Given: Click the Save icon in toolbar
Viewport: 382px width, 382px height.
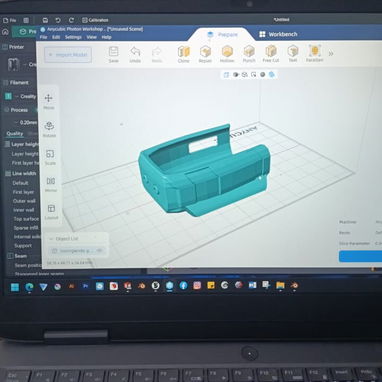Looking at the screenshot, I should click(113, 54).
